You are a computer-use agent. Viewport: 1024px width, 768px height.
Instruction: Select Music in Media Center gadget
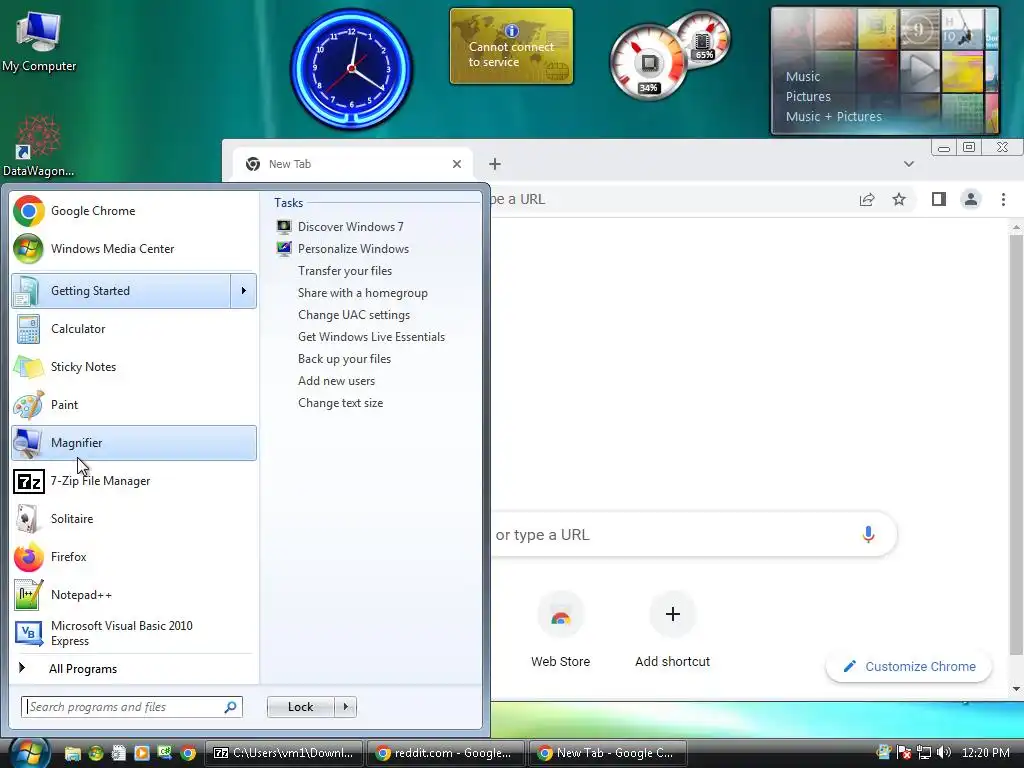[x=803, y=76]
